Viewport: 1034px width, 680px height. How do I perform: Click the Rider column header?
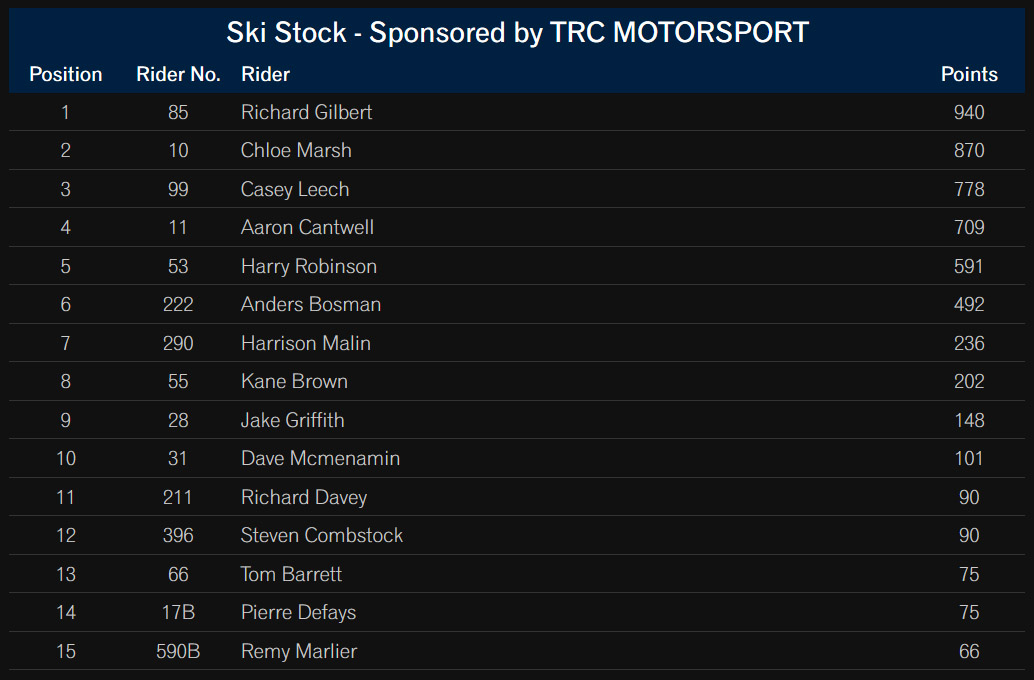tap(265, 74)
